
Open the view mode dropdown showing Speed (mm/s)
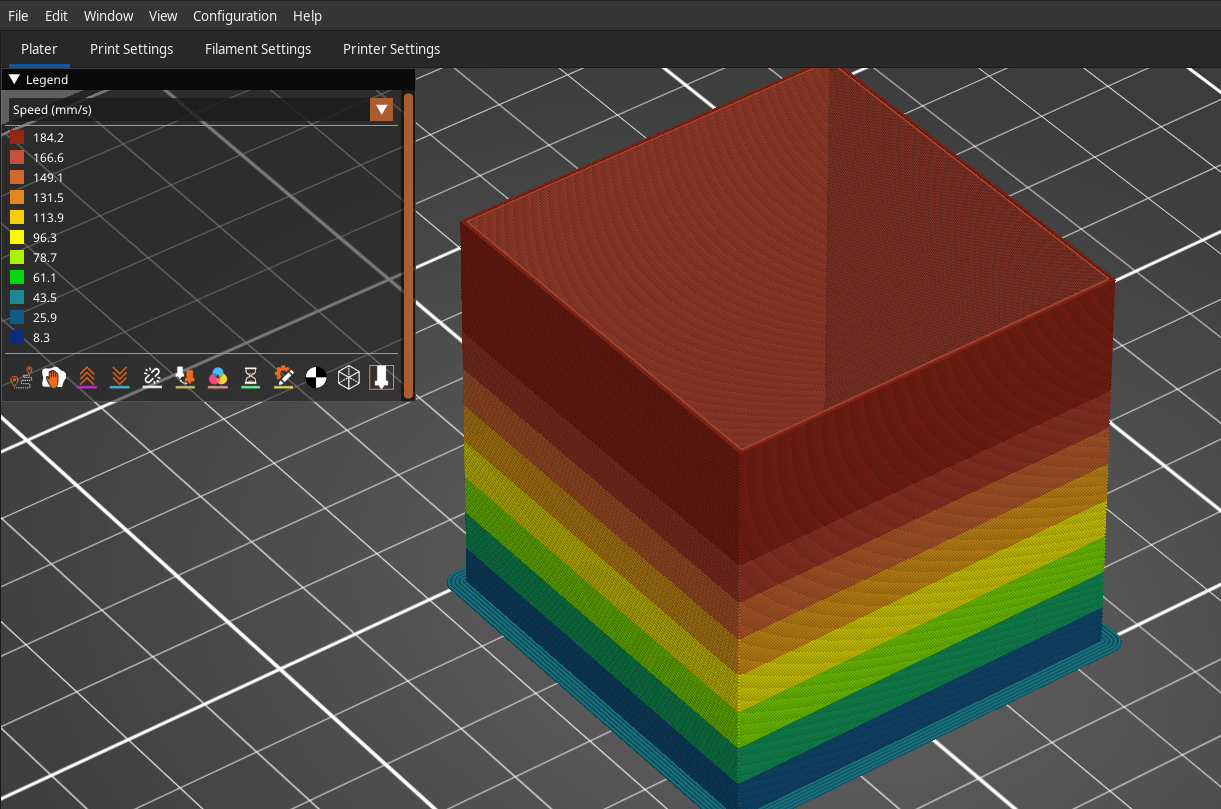[x=381, y=109]
